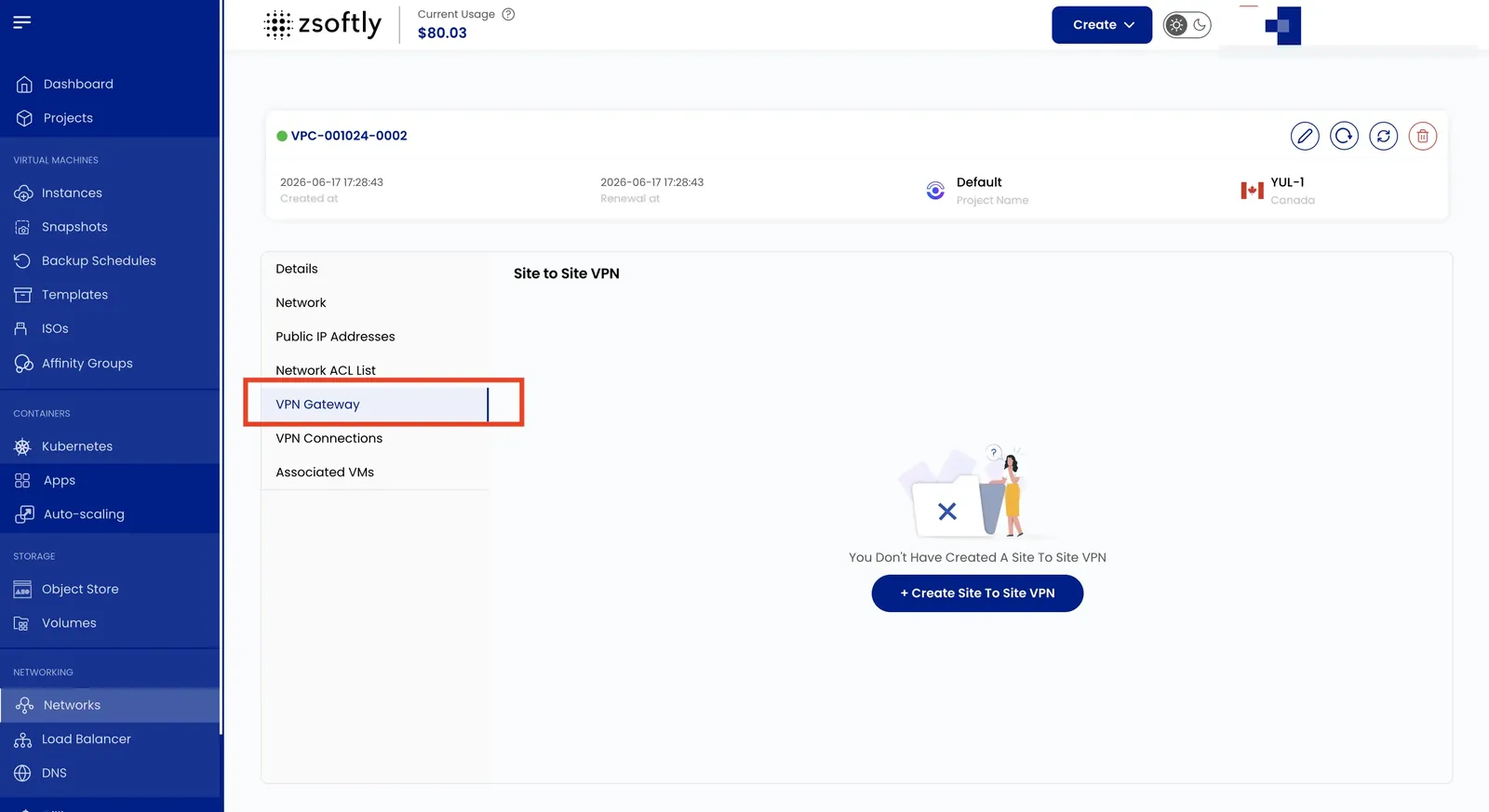1489x812 pixels.
Task: Select the VPN Gateway tab
Action: pos(374,405)
